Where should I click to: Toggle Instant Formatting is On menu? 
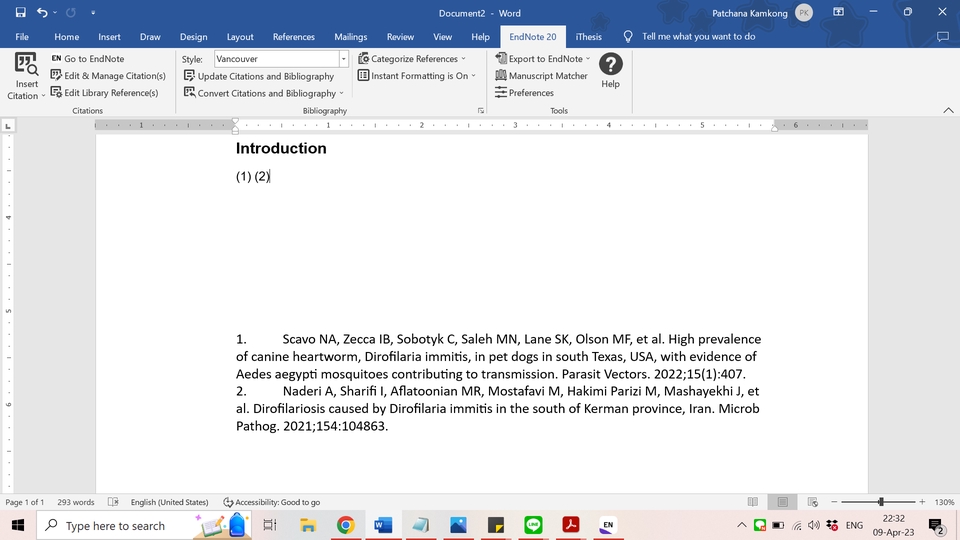[x=416, y=76]
